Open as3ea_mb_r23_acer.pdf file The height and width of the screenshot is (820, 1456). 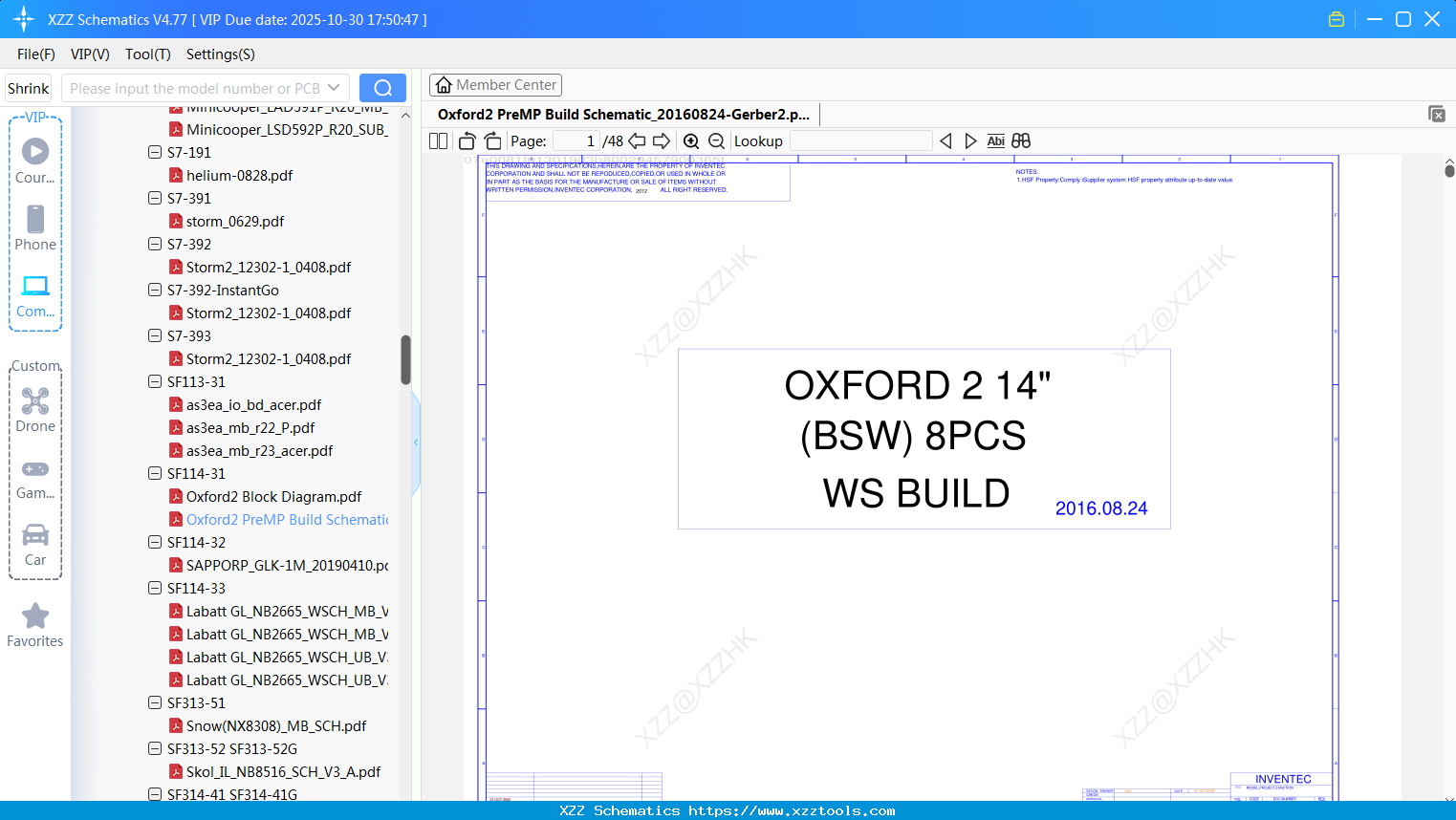pyautogui.click(x=260, y=451)
